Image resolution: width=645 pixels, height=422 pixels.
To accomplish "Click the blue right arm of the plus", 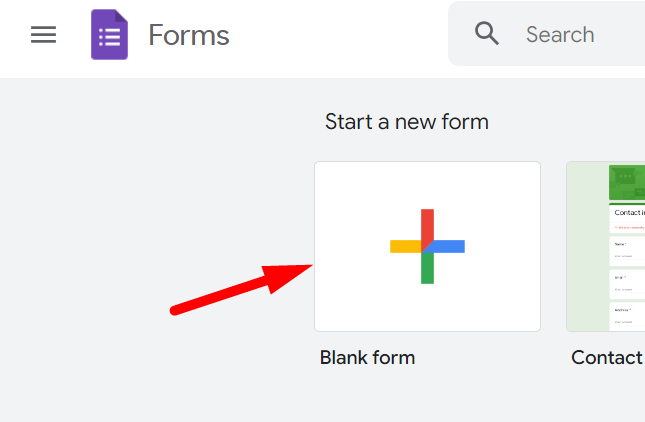I will pos(451,246).
